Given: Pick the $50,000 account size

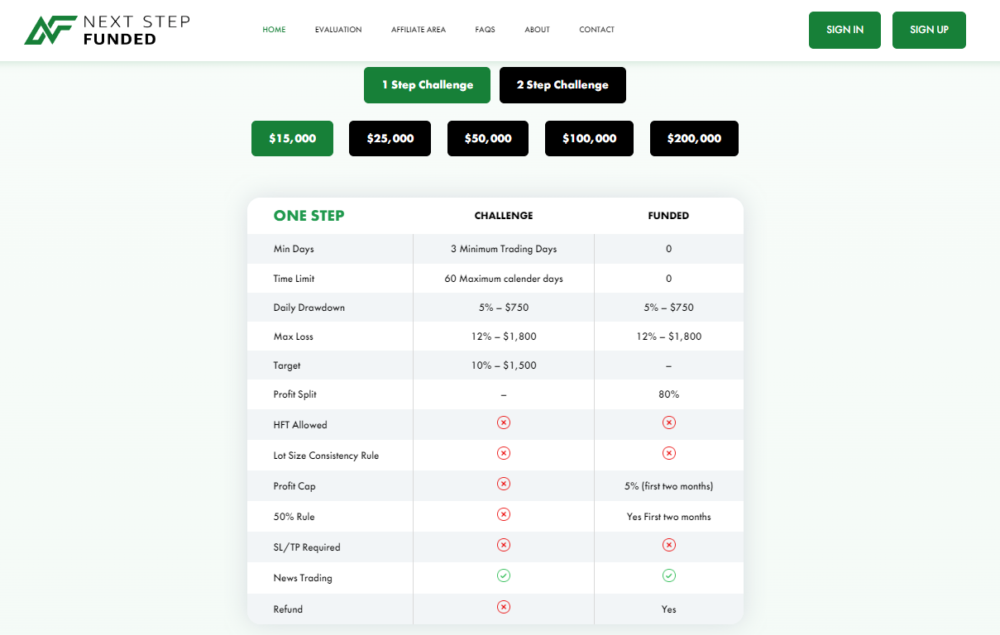Looking at the screenshot, I should click(488, 138).
